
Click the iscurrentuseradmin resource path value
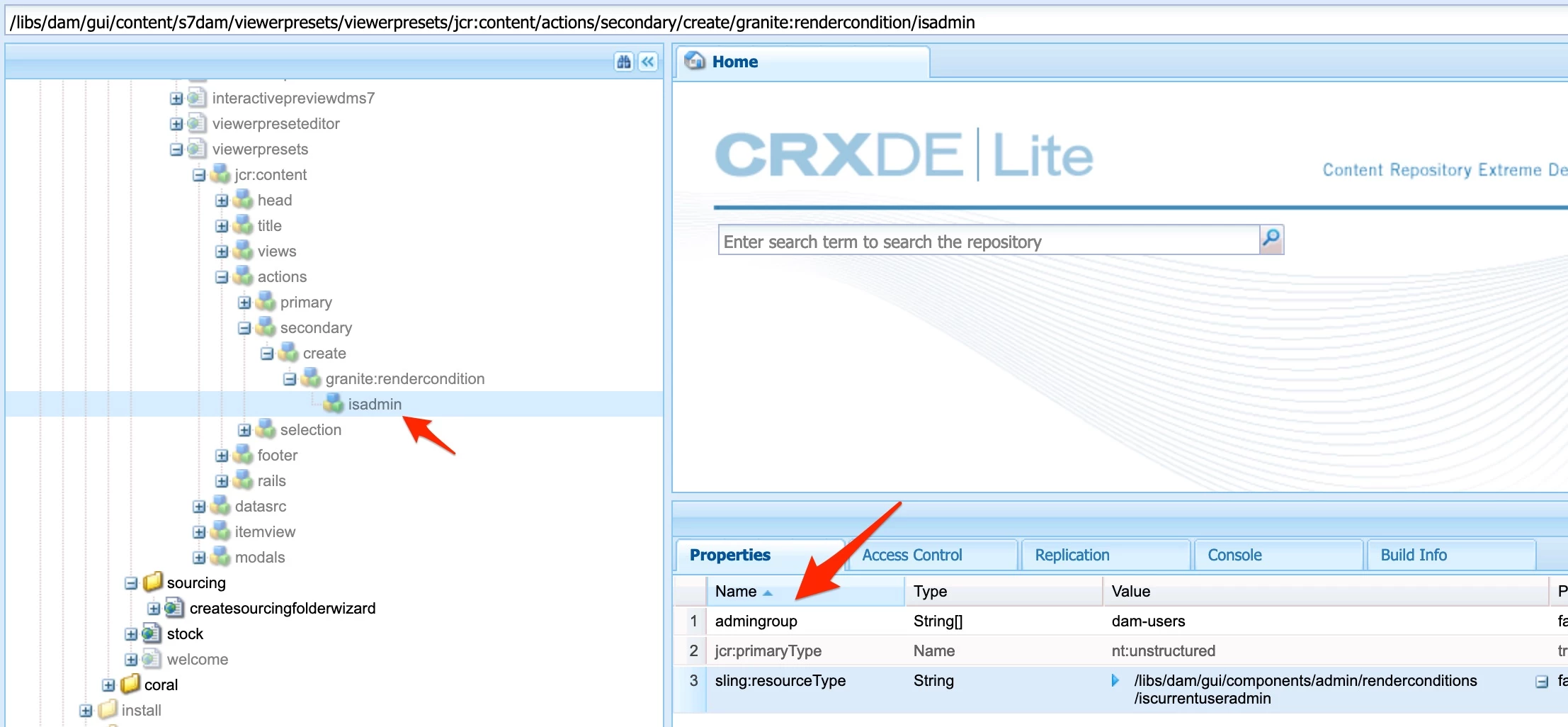(1305, 689)
